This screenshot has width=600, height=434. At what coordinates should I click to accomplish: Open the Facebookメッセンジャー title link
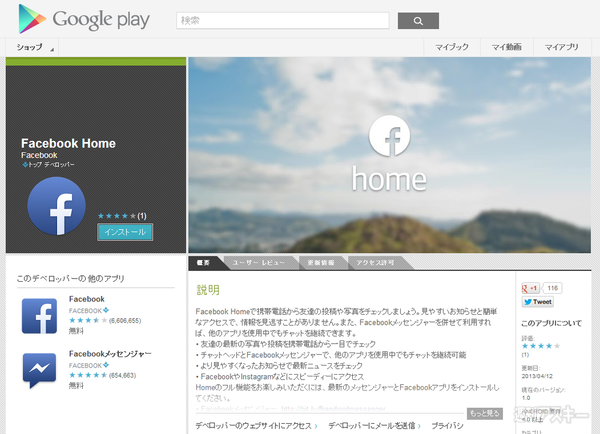coord(110,354)
